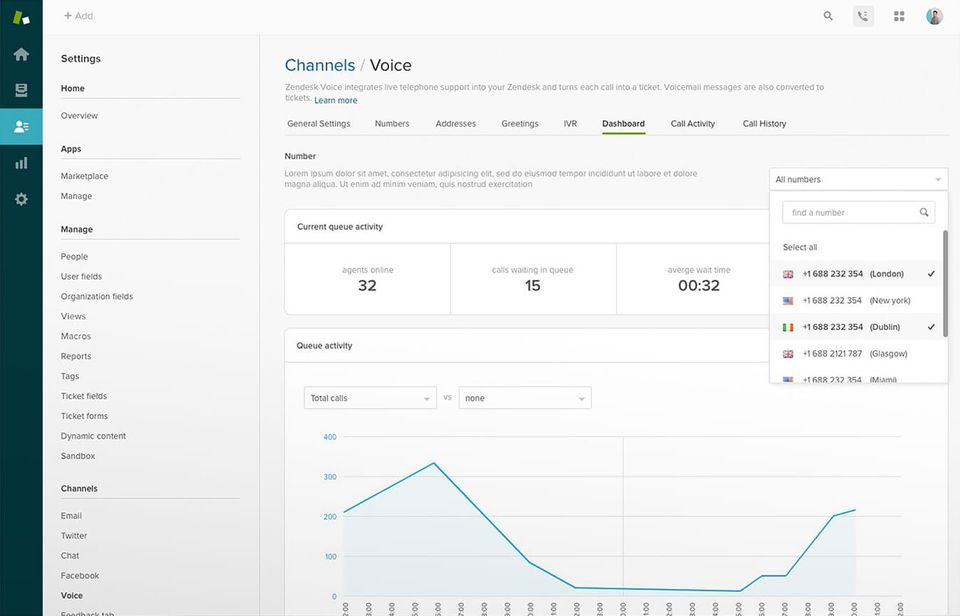Switch to Call History tab
The width and height of the screenshot is (960, 616).
pos(764,124)
